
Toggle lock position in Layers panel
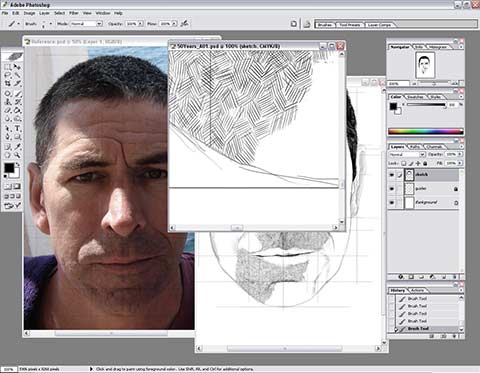pyautogui.click(x=418, y=163)
